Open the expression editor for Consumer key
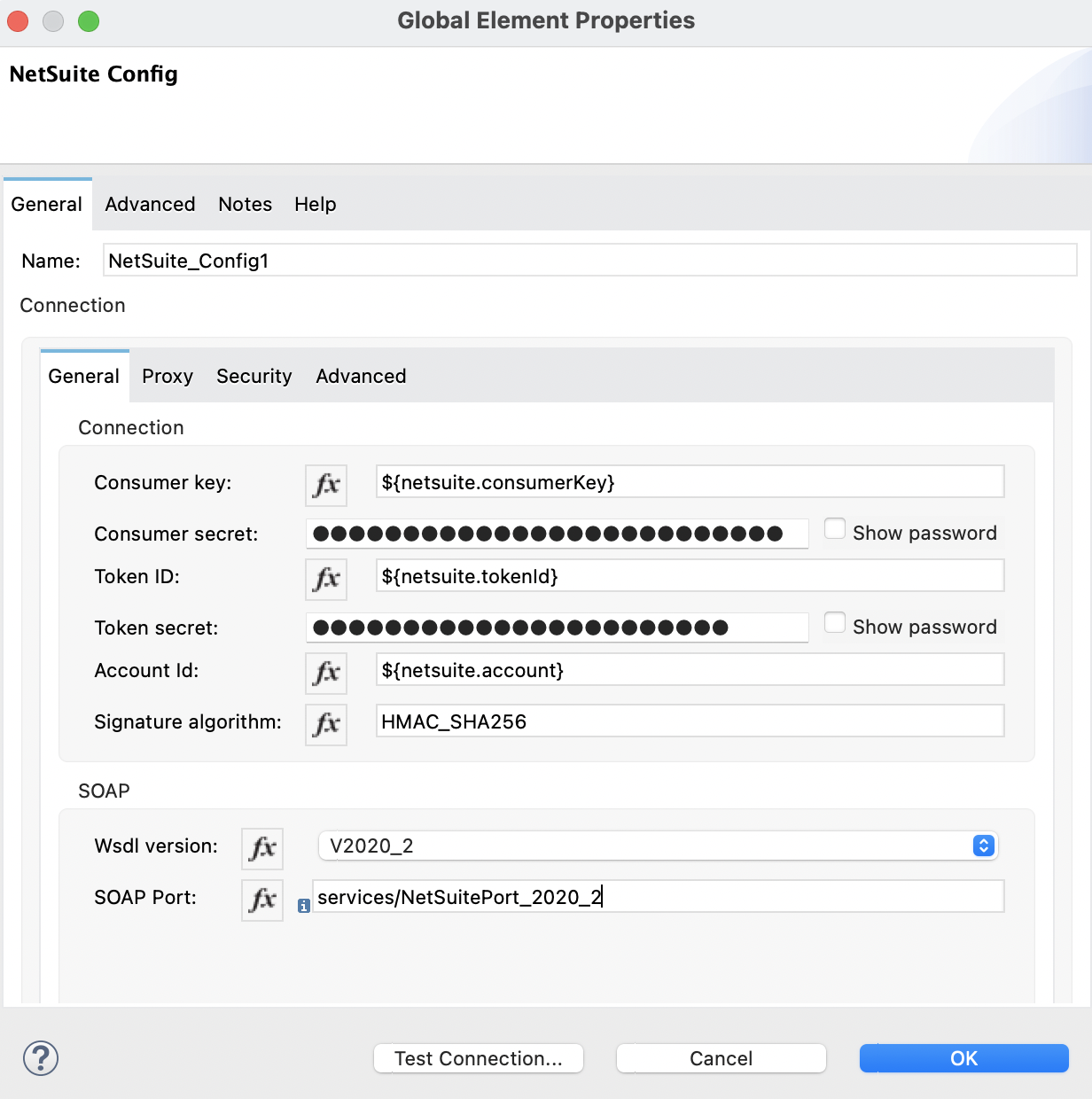Screen dimensions: 1092x1099 coord(325,485)
